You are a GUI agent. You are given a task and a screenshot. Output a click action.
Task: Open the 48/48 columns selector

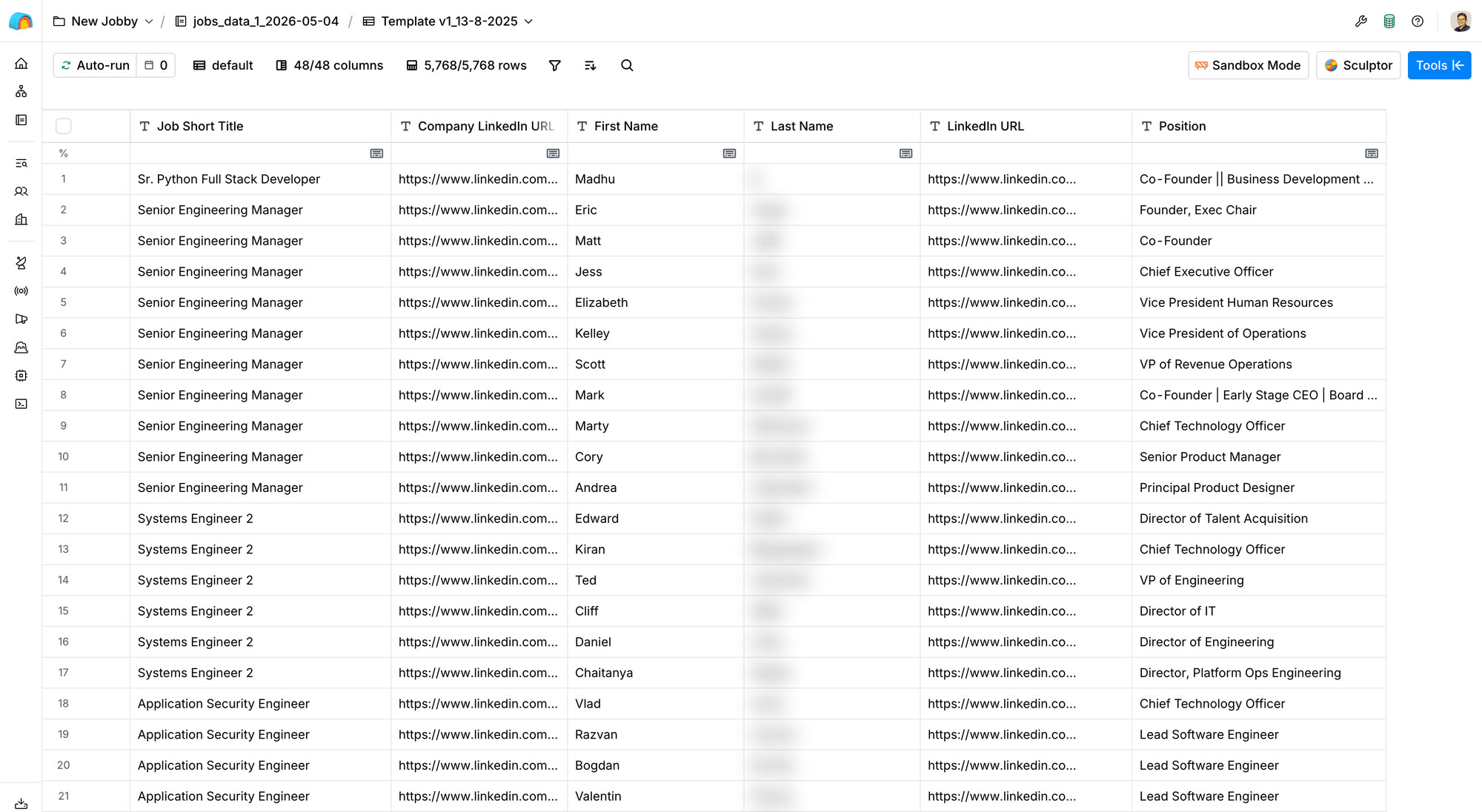330,65
